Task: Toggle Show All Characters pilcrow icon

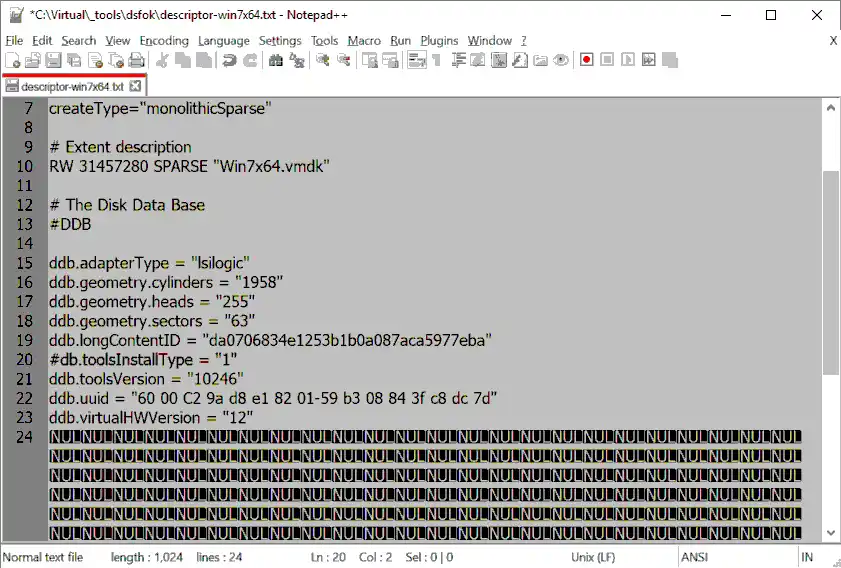Action: pos(437,60)
